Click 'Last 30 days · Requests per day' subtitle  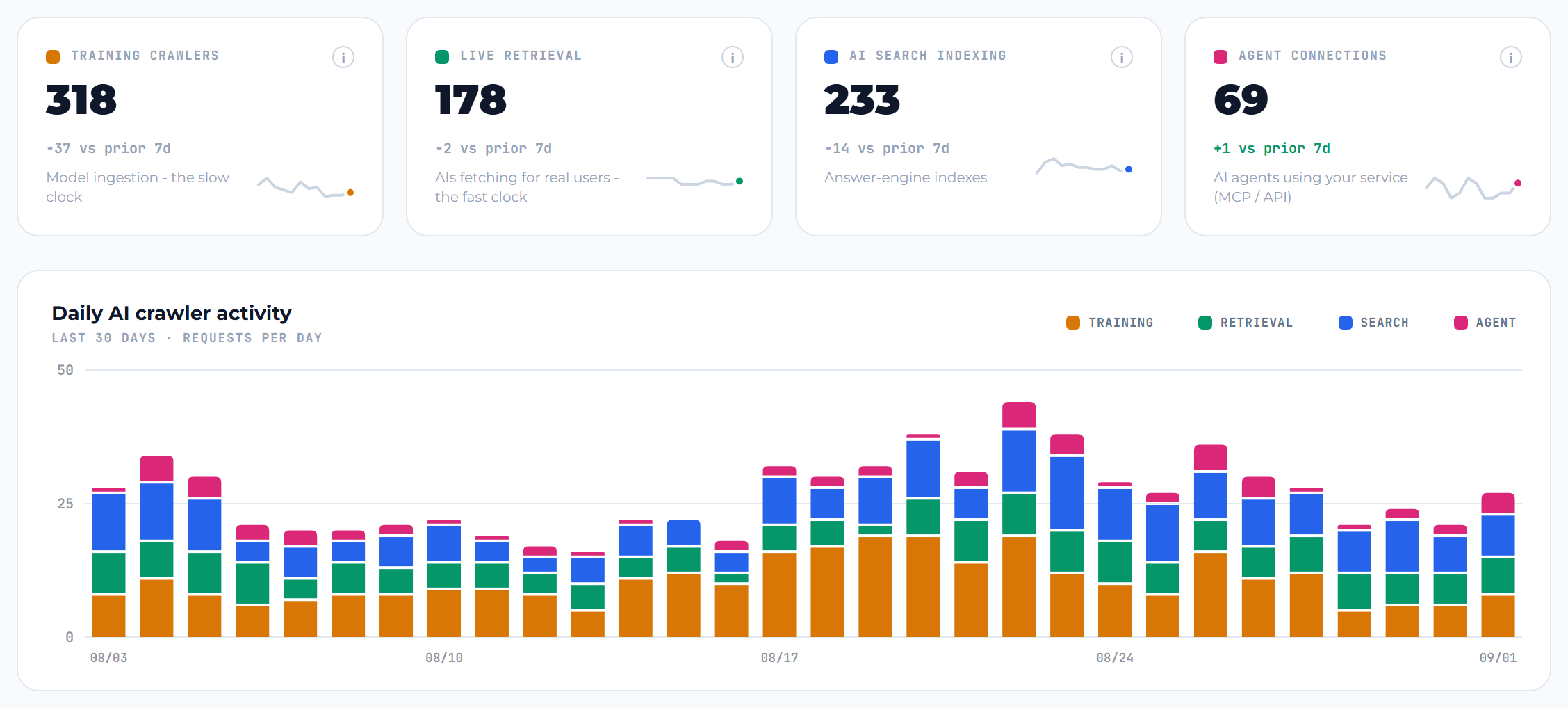[x=187, y=338]
